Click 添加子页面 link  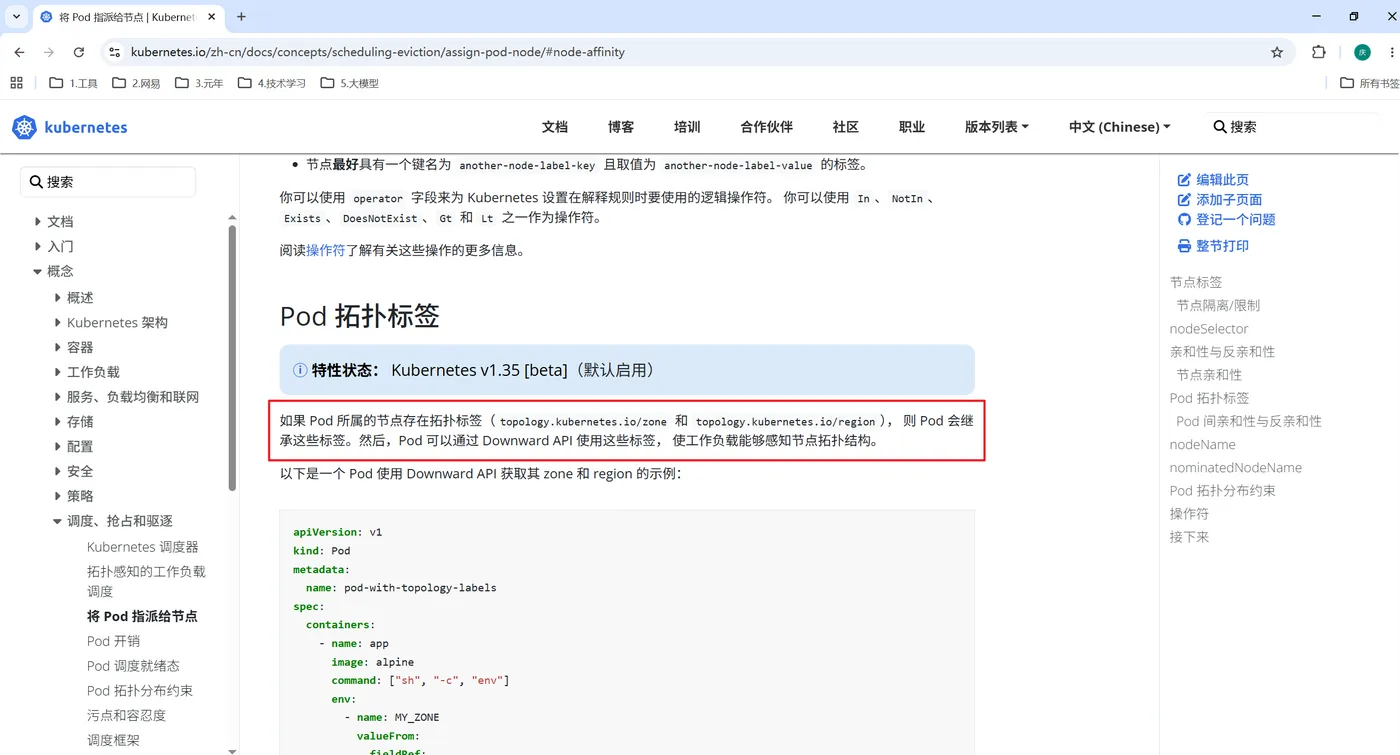pos(1220,200)
